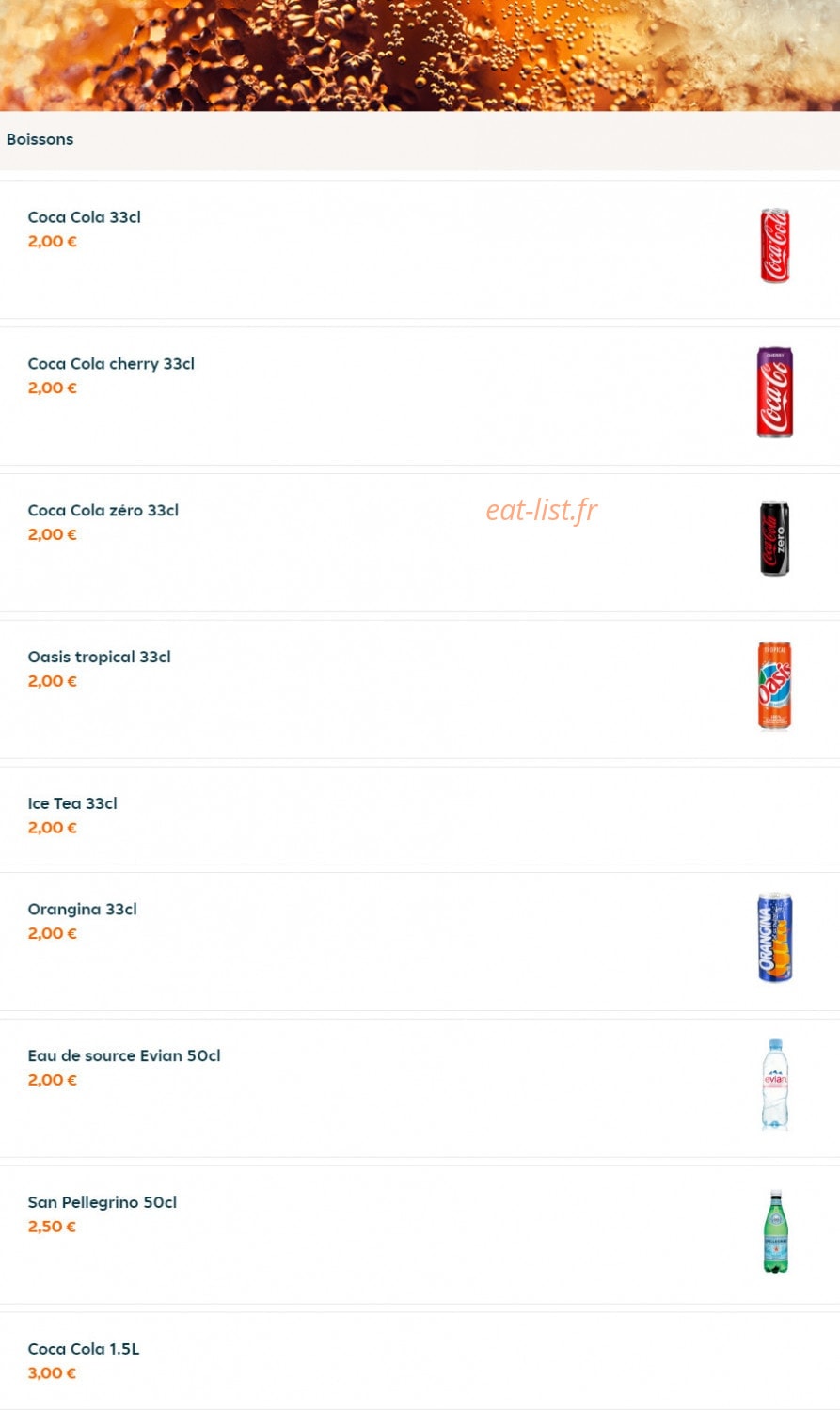Click the Oasis tropical can image
This screenshot has width=840, height=1411.
pos(775,686)
